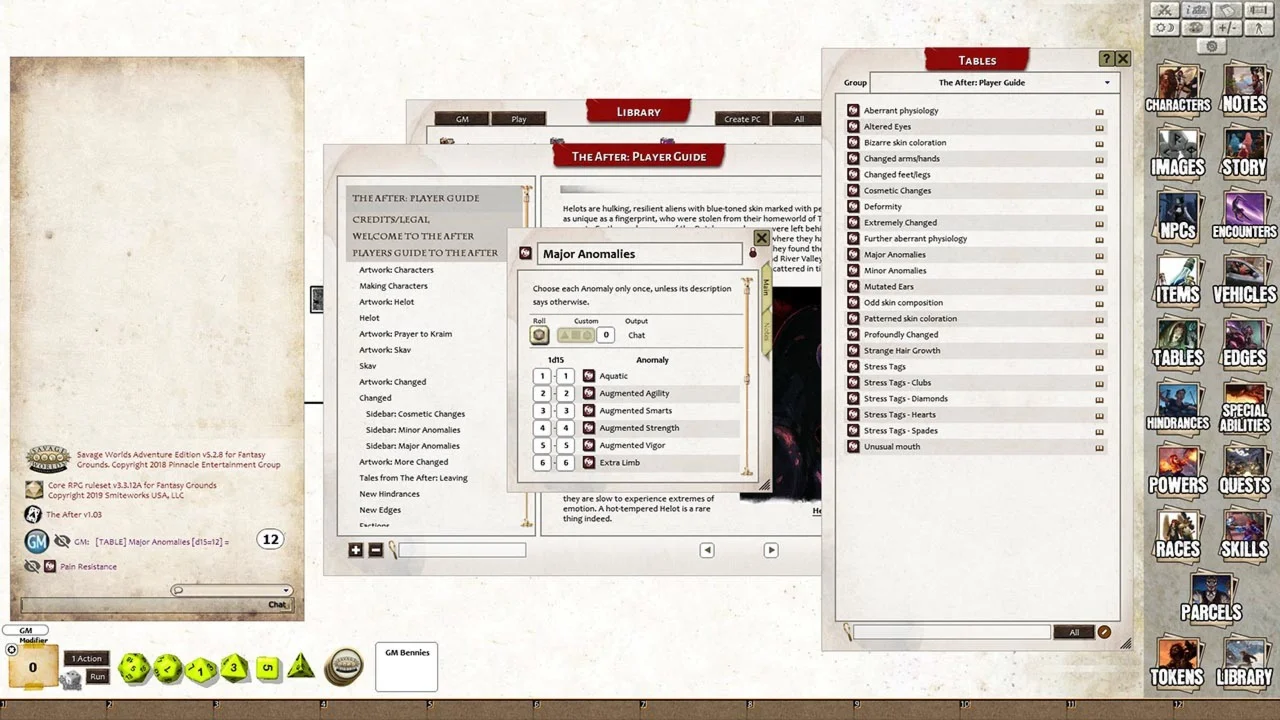Toggle the day/night lighting button
The image size is (1280, 720).
coord(1164,28)
